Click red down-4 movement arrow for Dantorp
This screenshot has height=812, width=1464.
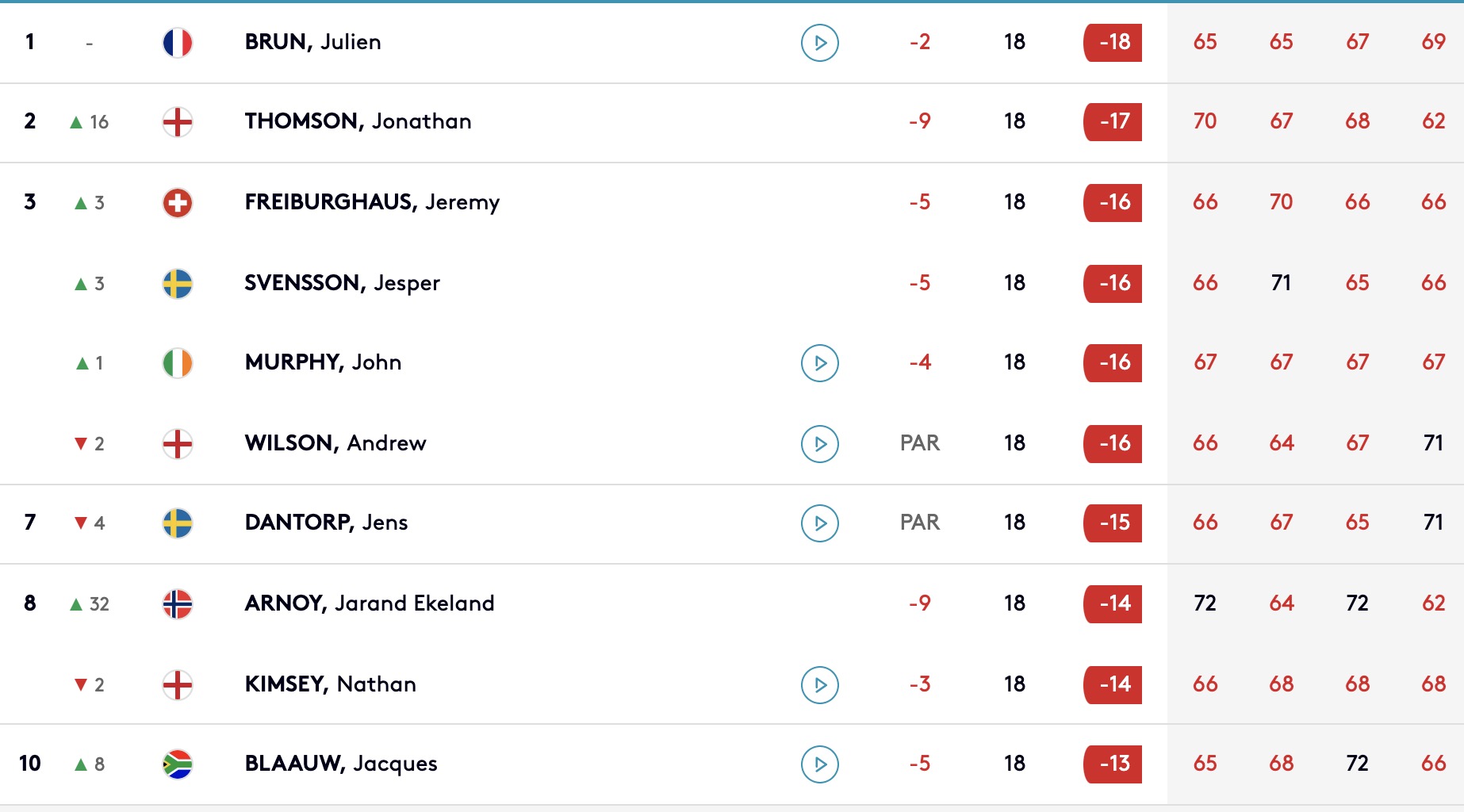(x=90, y=523)
